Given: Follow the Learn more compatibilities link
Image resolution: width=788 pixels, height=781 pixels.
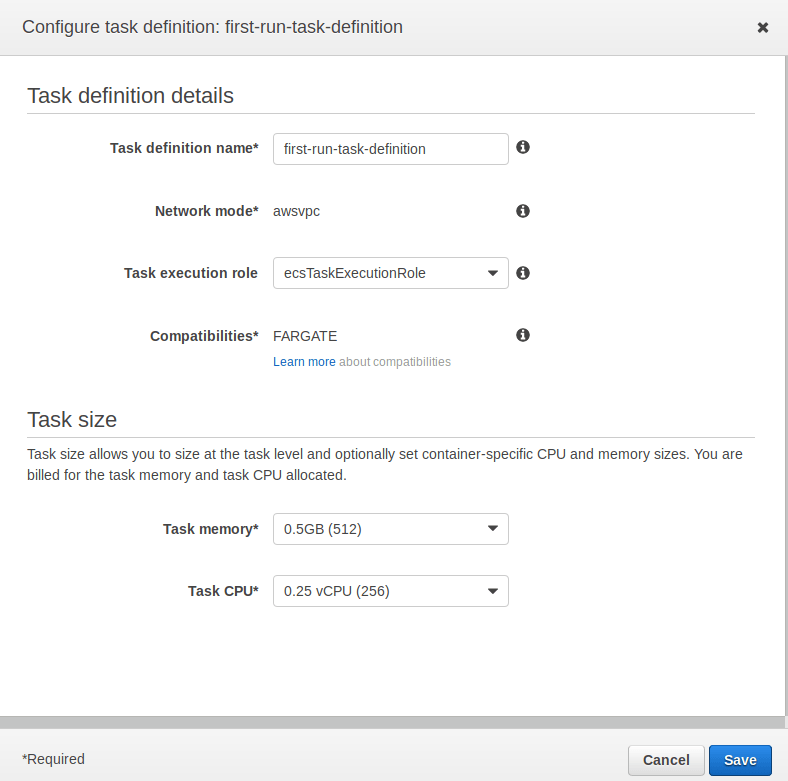Looking at the screenshot, I should [x=304, y=362].
